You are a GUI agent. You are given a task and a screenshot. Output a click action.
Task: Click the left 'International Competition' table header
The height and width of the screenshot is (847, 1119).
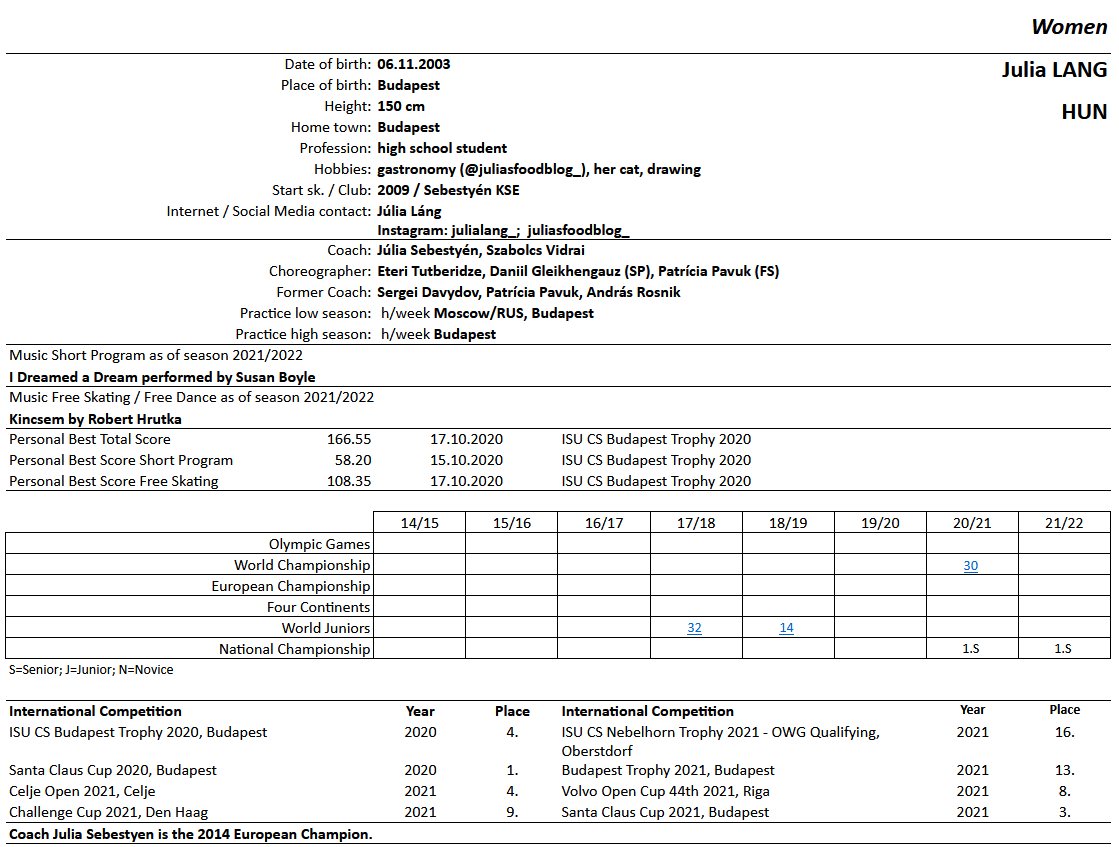(95, 711)
